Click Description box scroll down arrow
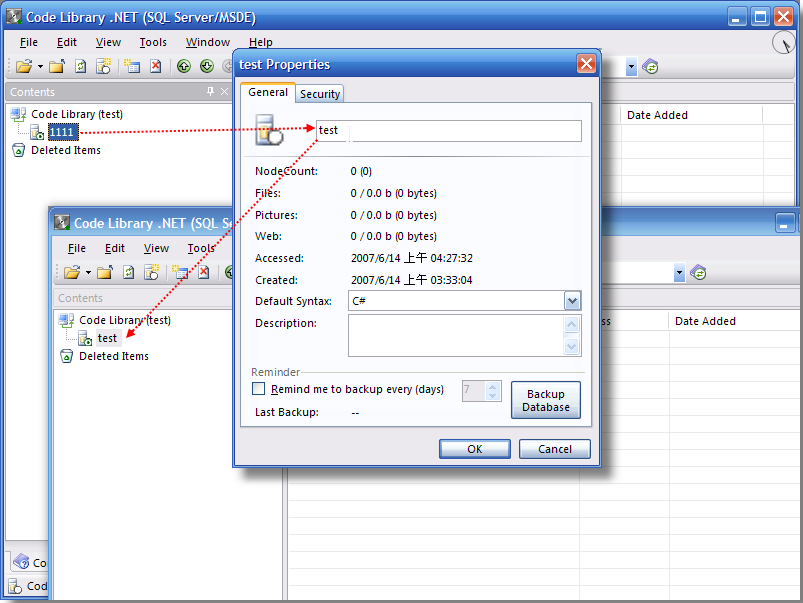This screenshot has width=803, height=603. (572, 346)
